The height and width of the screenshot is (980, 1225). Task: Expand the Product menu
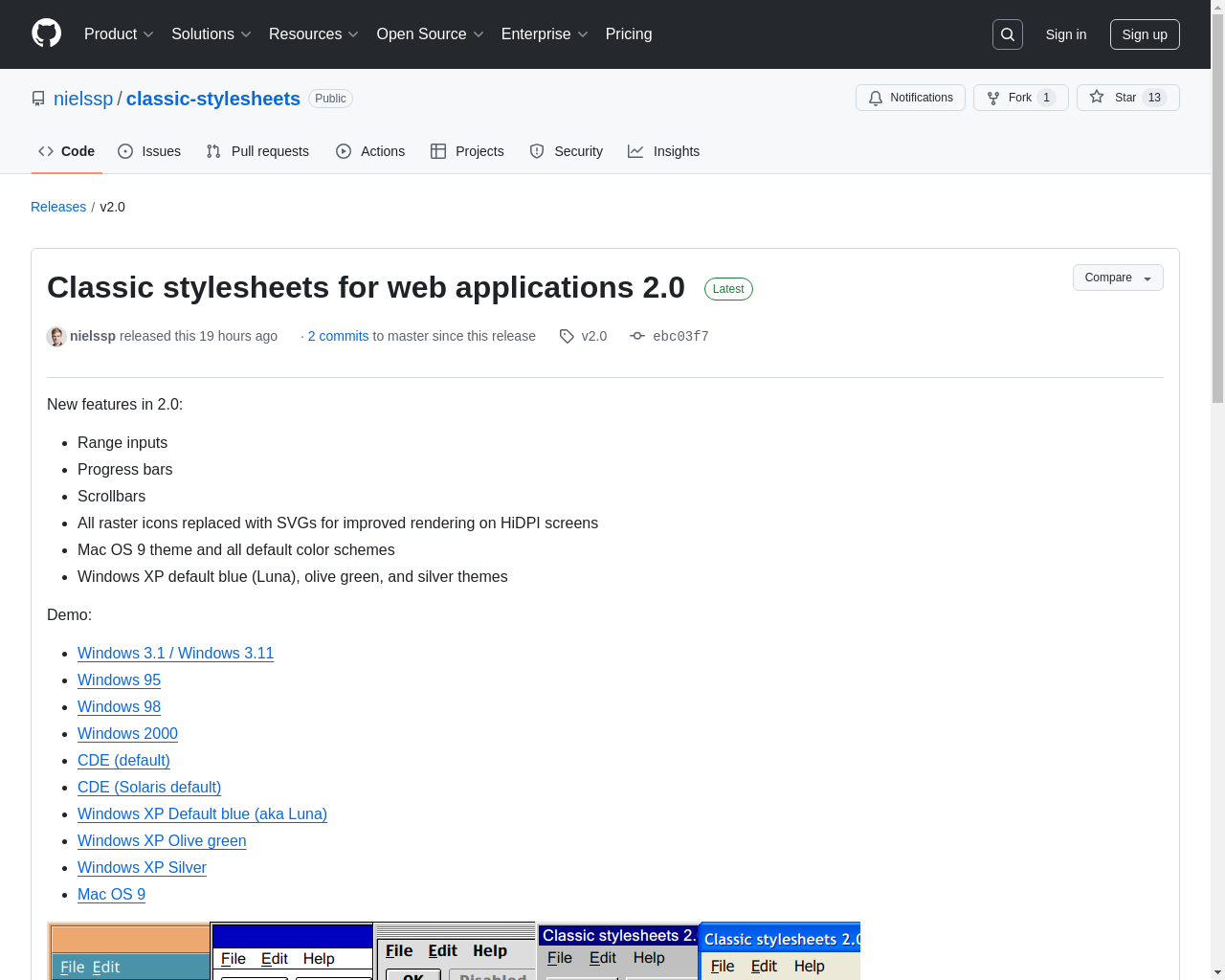pos(119,34)
